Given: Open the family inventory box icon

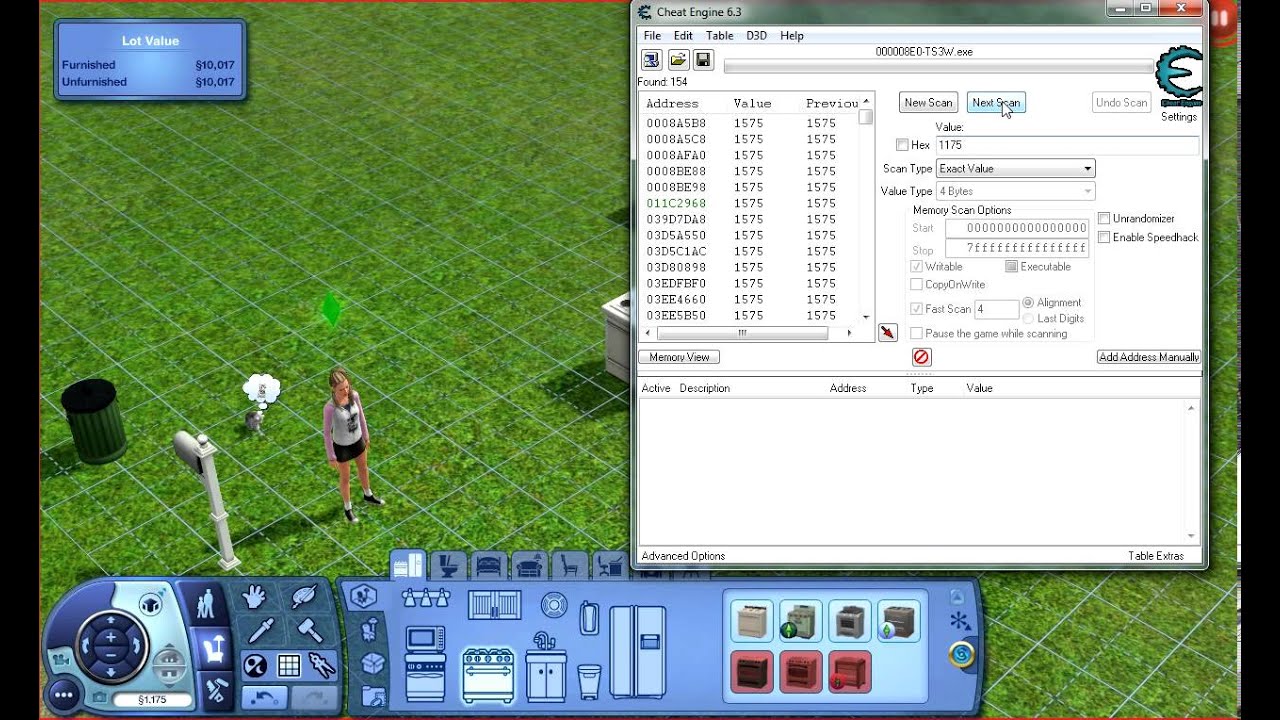Looking at the screenshot, I should [x=373, y=663].
